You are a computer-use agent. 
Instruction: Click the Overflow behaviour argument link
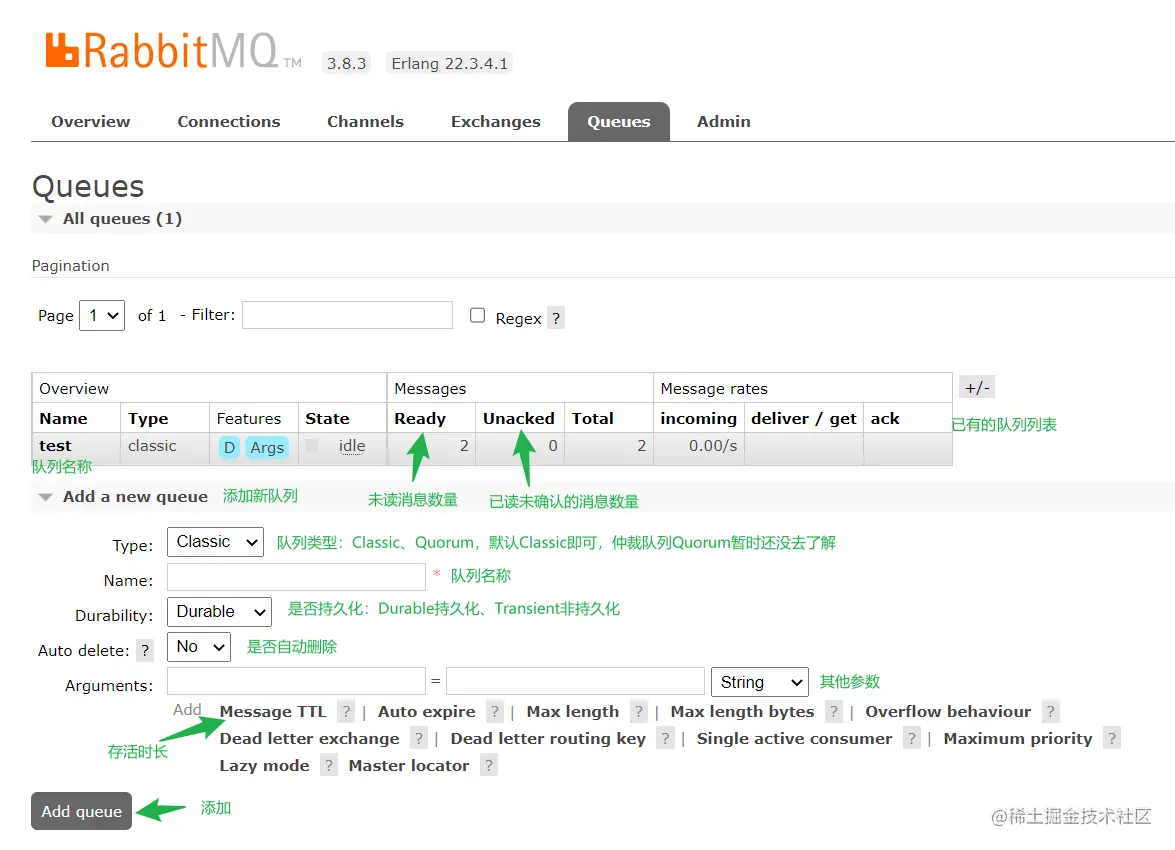pos(948,711)
